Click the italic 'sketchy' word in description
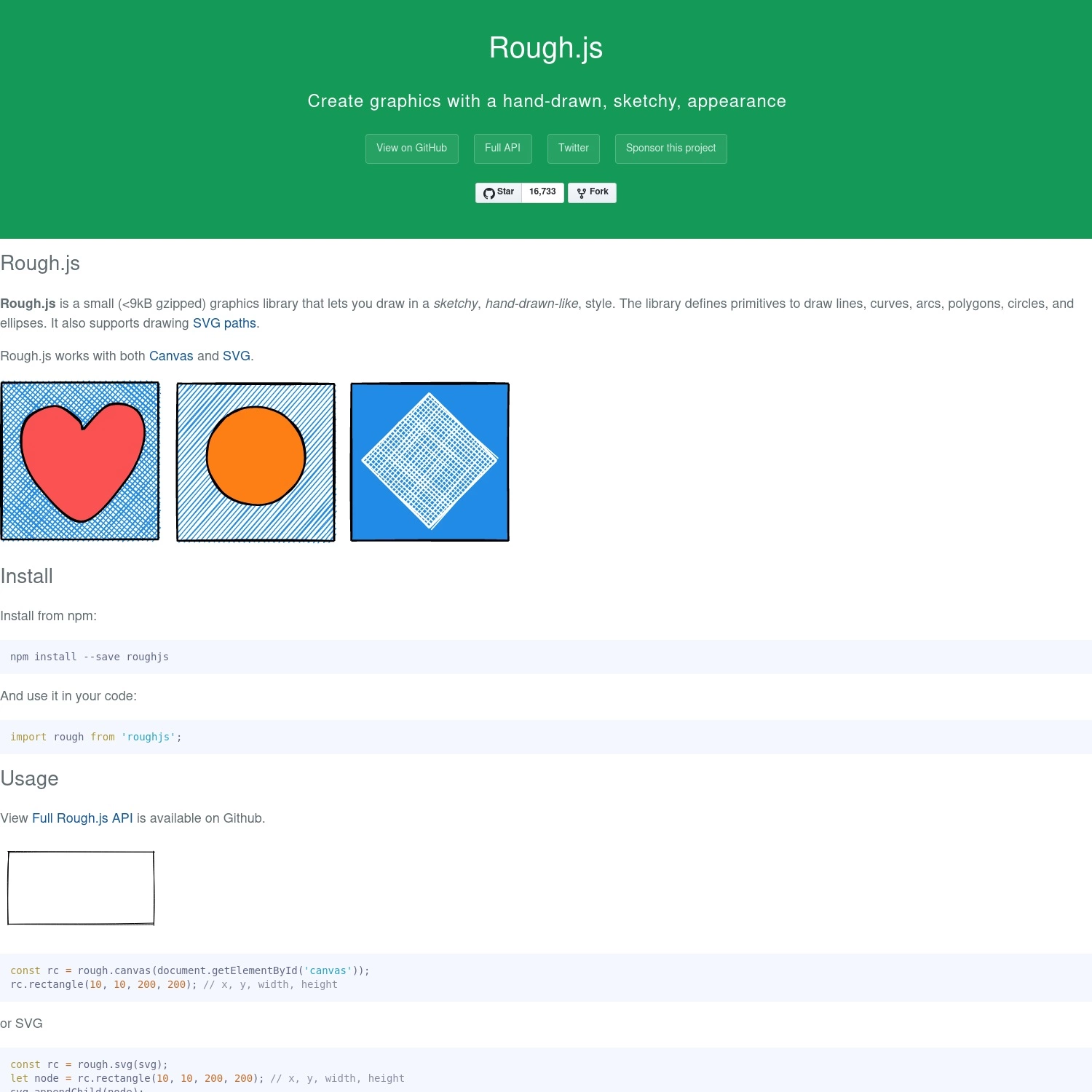The image size is (1092, 1092). pyautogui.click(x=456, y=304)
